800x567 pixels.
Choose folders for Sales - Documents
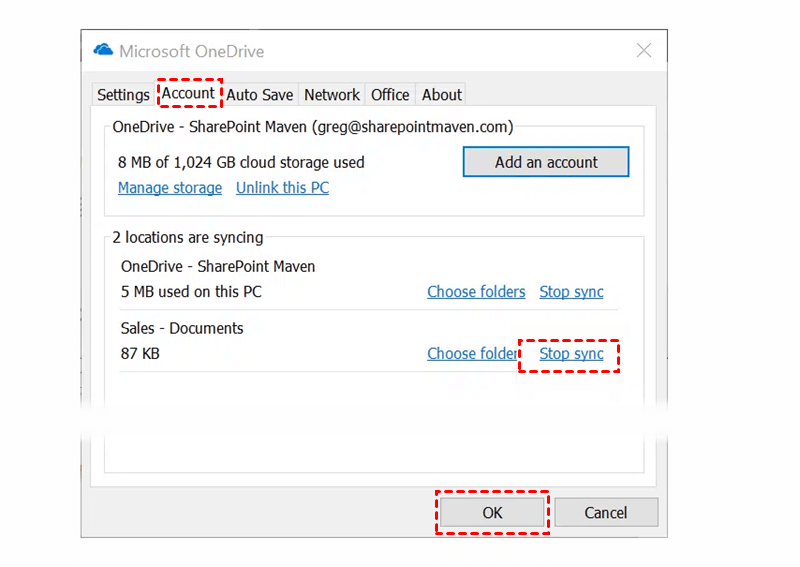click(472, 354)
